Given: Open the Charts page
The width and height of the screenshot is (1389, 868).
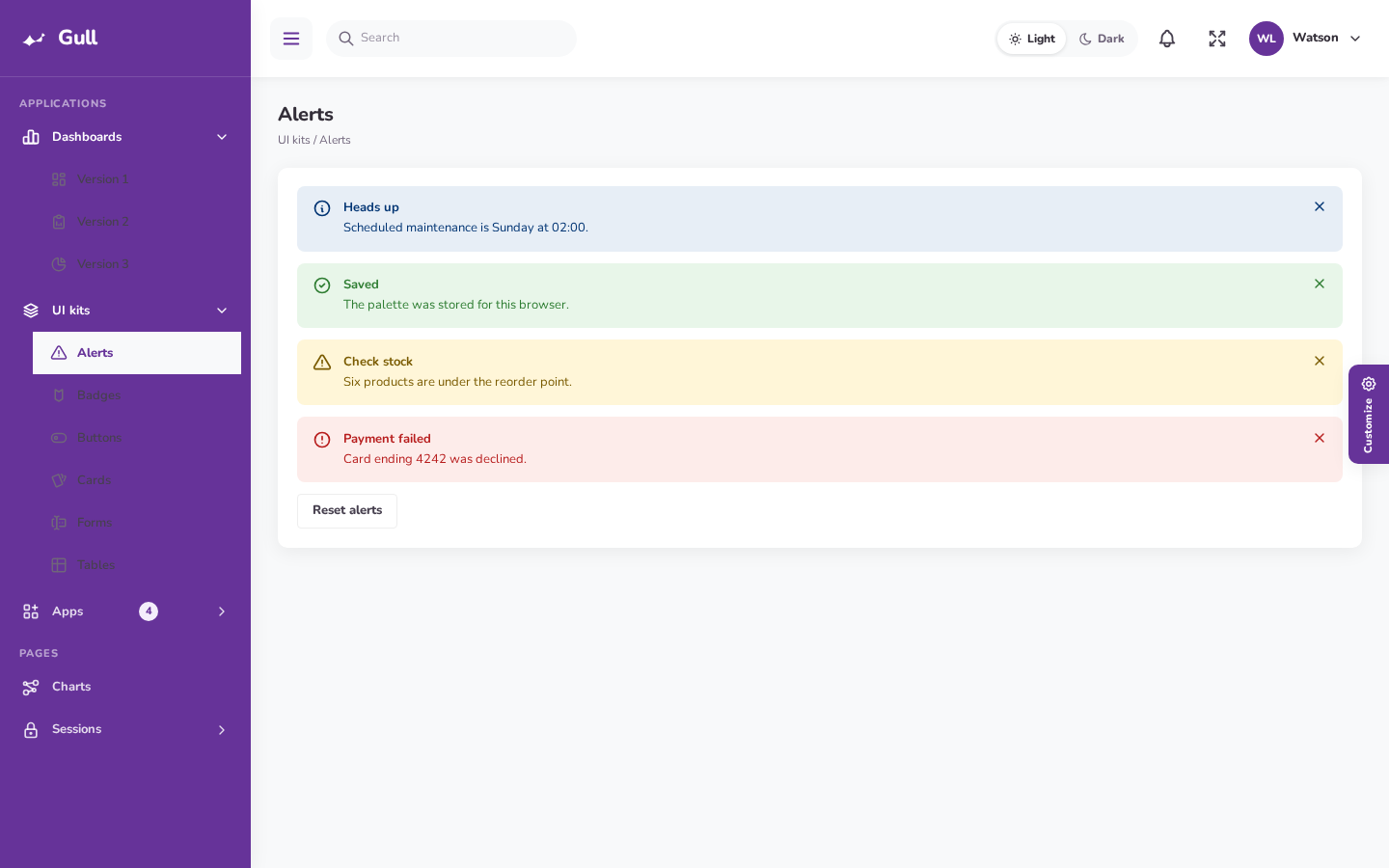Looking at the screenshot, I should [x=125, y=687].
